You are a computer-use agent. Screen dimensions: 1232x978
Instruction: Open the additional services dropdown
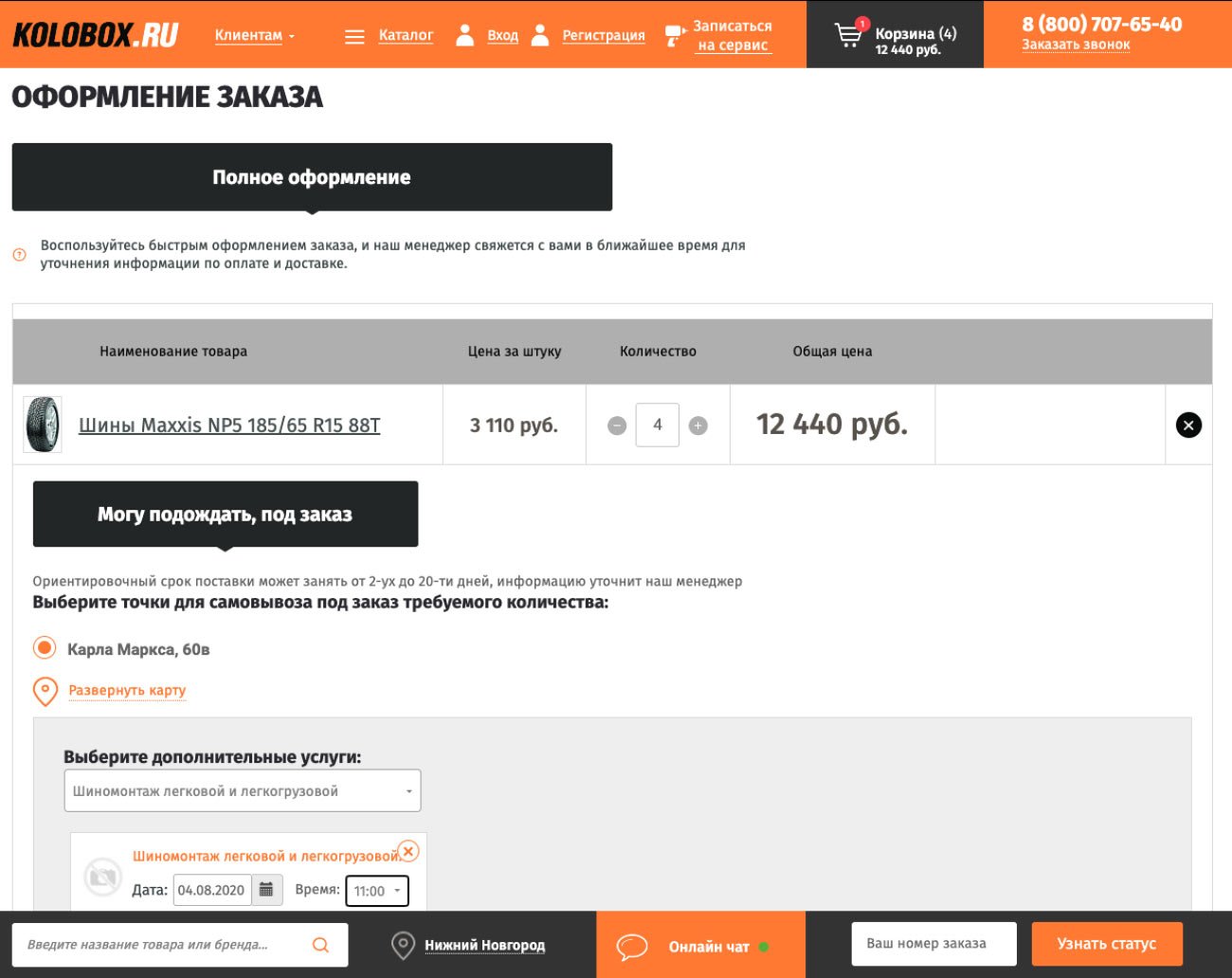[x=242, y=791]
